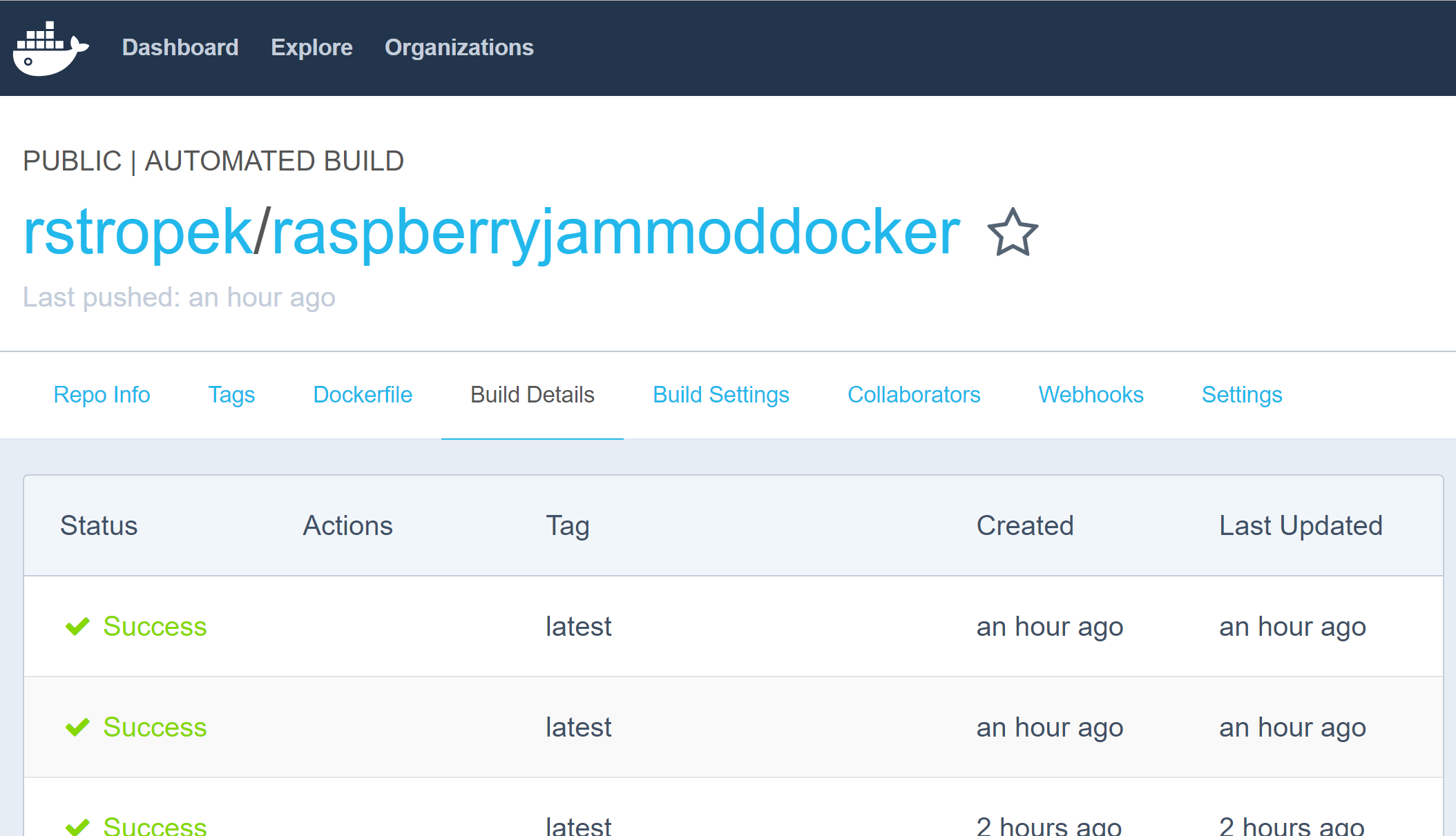Click the Created column header
The image size is (1456, 836).
point(1025,525)
